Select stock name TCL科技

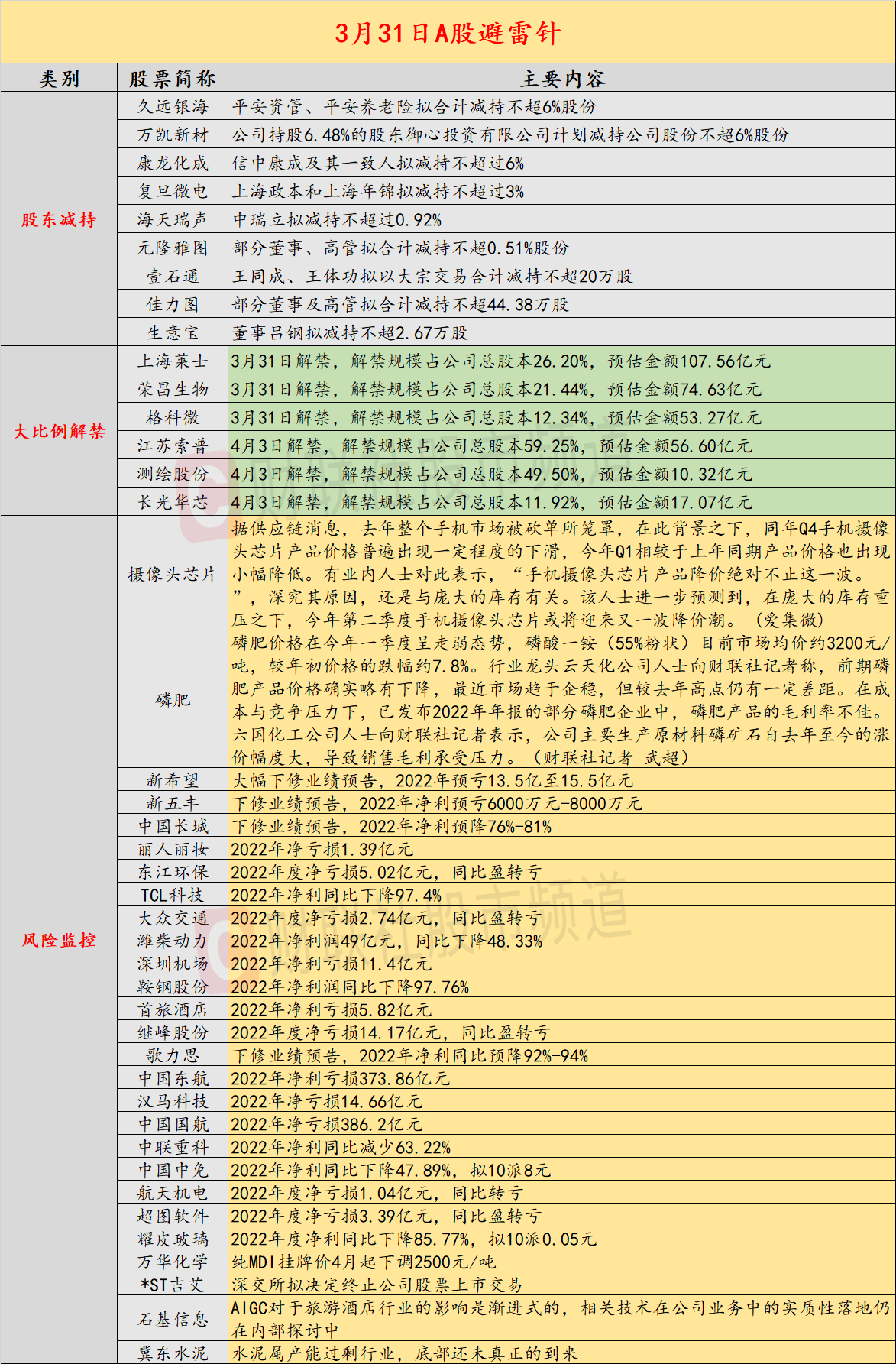pyautogui.click(x=173, y=896)
